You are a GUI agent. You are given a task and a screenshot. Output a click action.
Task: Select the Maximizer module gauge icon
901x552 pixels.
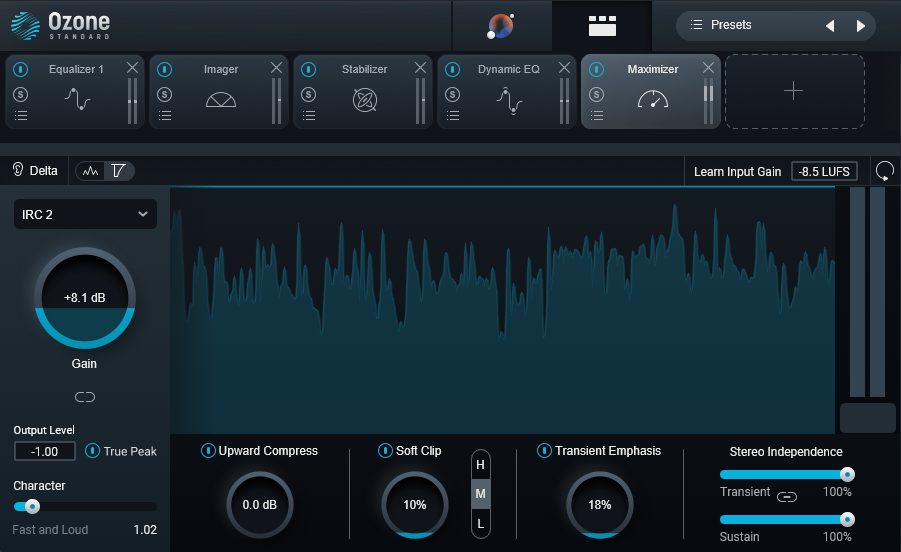coord(653,99)
